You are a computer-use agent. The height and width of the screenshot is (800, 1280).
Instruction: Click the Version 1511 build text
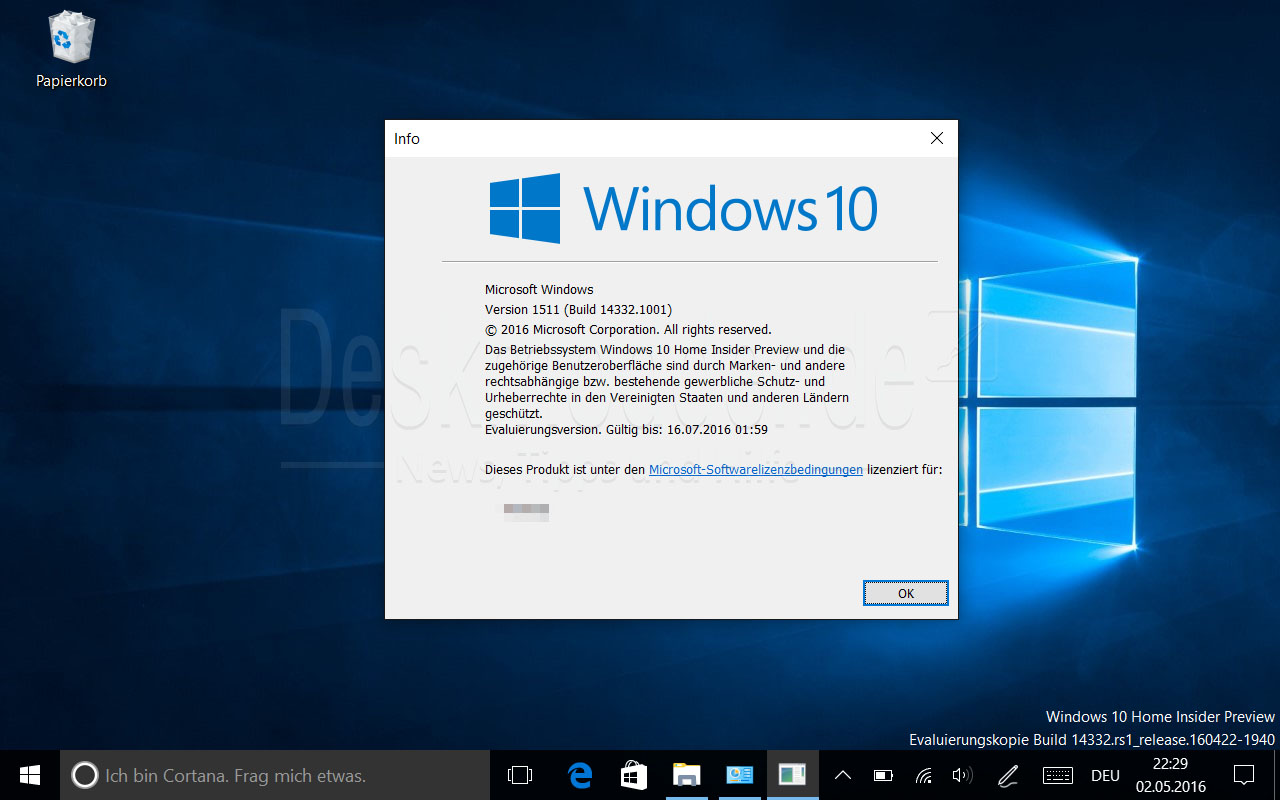click(x=578, y=309)
